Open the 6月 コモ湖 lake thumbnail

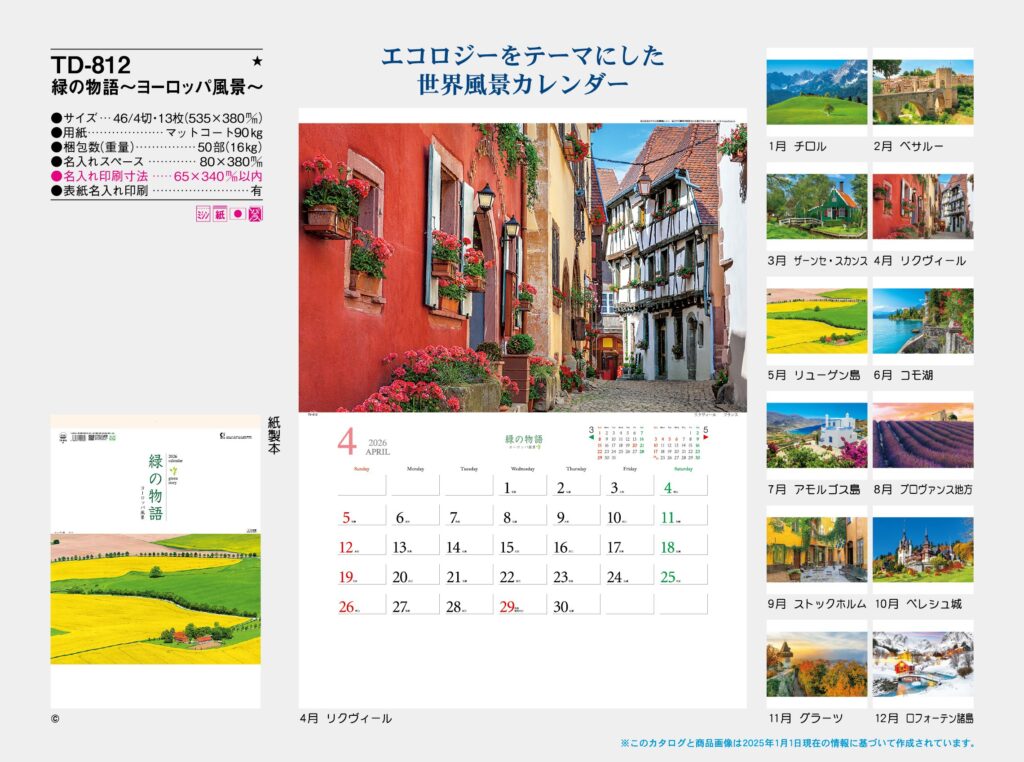click(922, 321)
